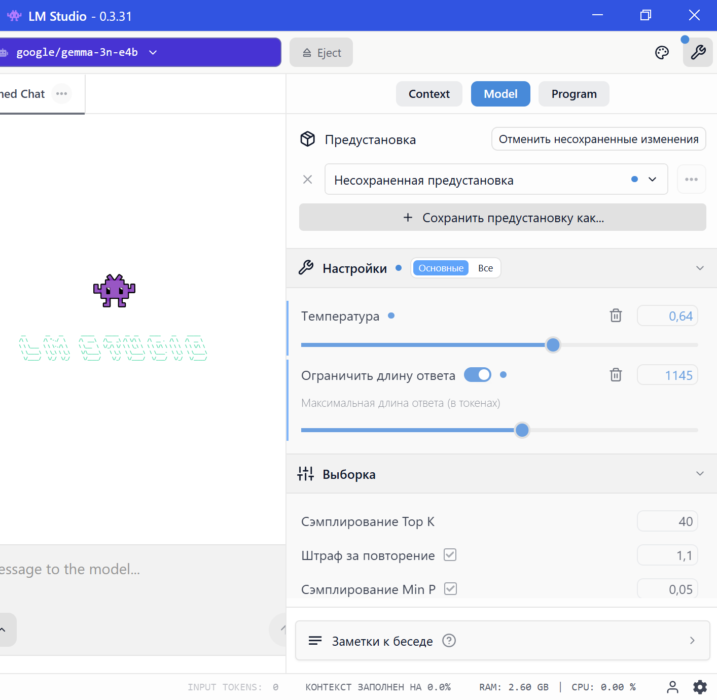717x700 pixels.
Task: Click Отменить несохраненные изменения button
Action: click(599, 139)
